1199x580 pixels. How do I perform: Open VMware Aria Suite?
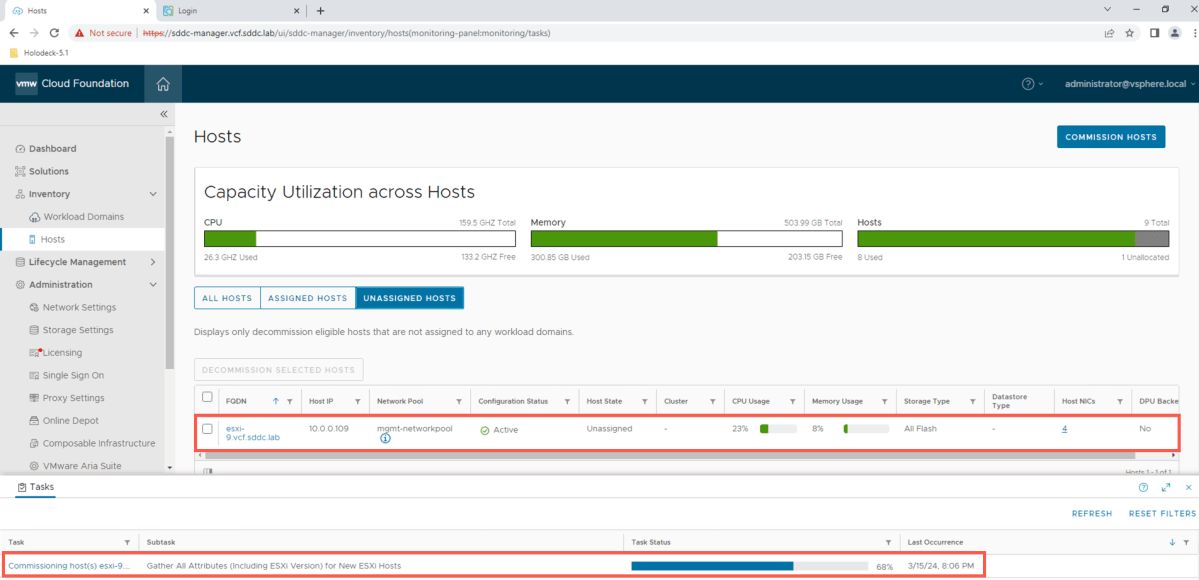click(81, 466)
